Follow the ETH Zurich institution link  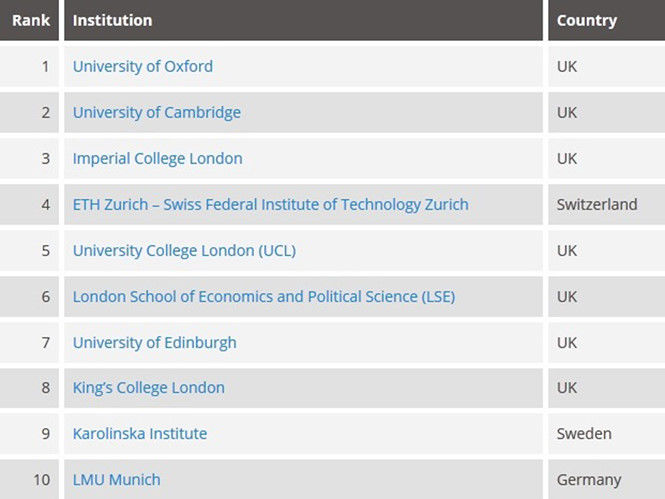[x=270, y=204]
